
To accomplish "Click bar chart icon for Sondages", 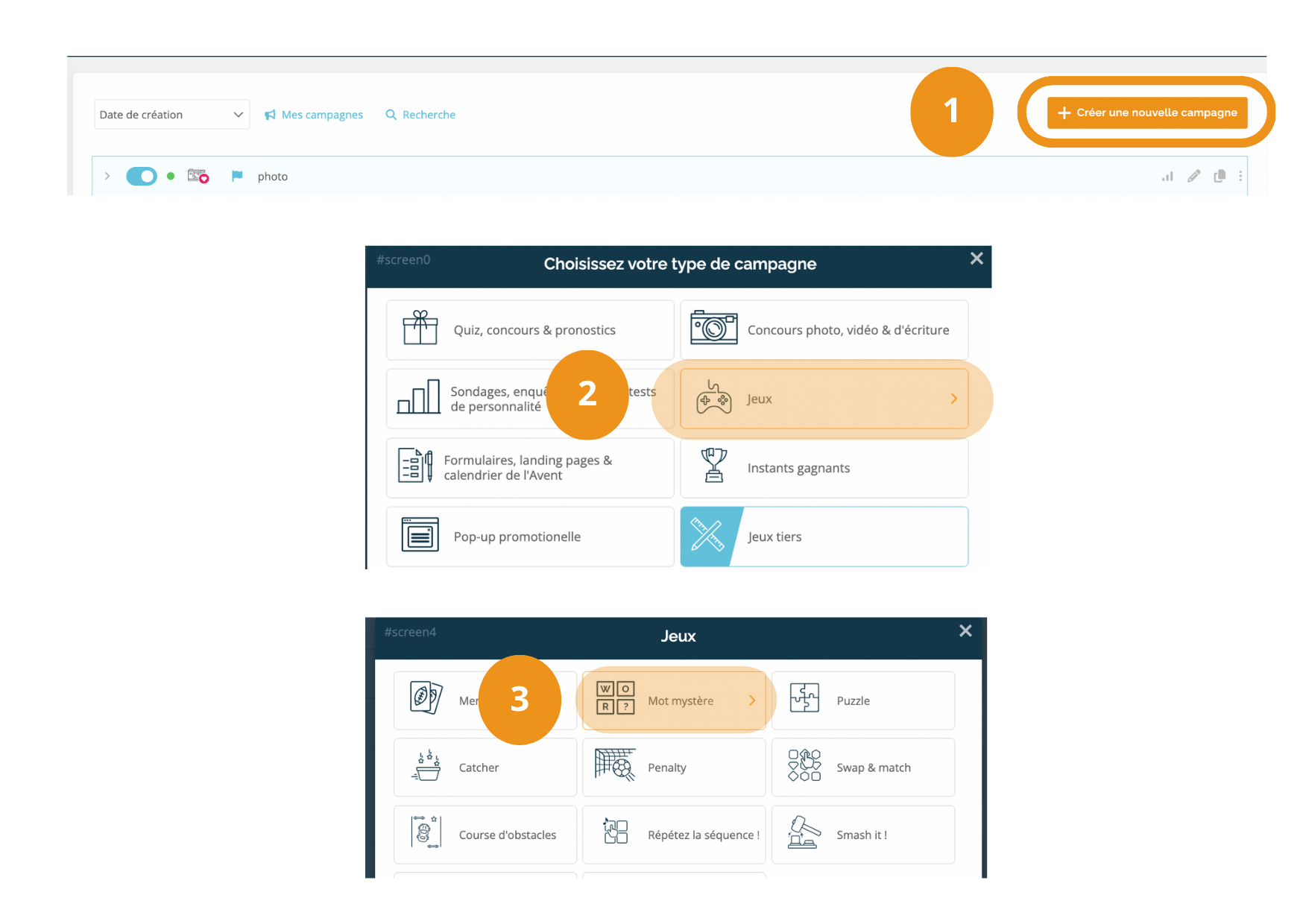I will (419, 396).
